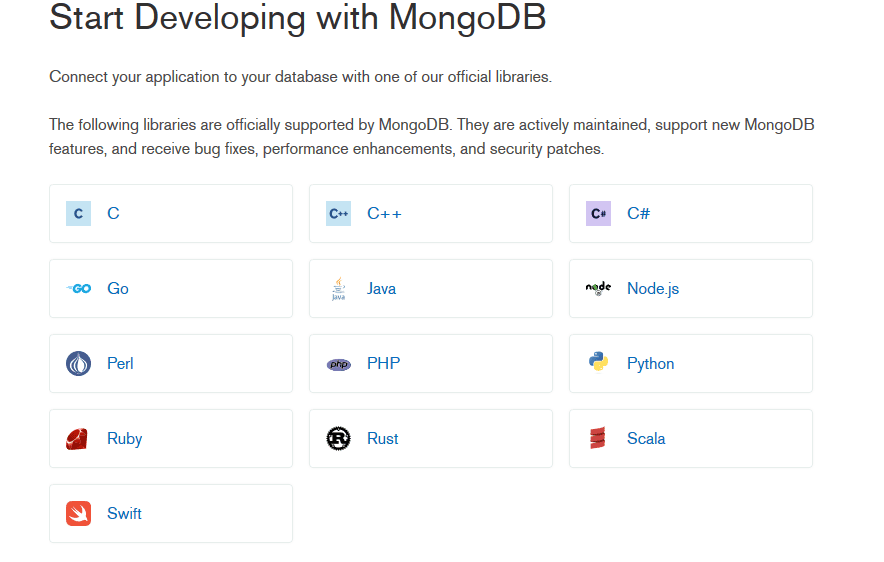Click the Go gopher logo icon
Viewport: 884px width, 562px height.
(78, 288)
